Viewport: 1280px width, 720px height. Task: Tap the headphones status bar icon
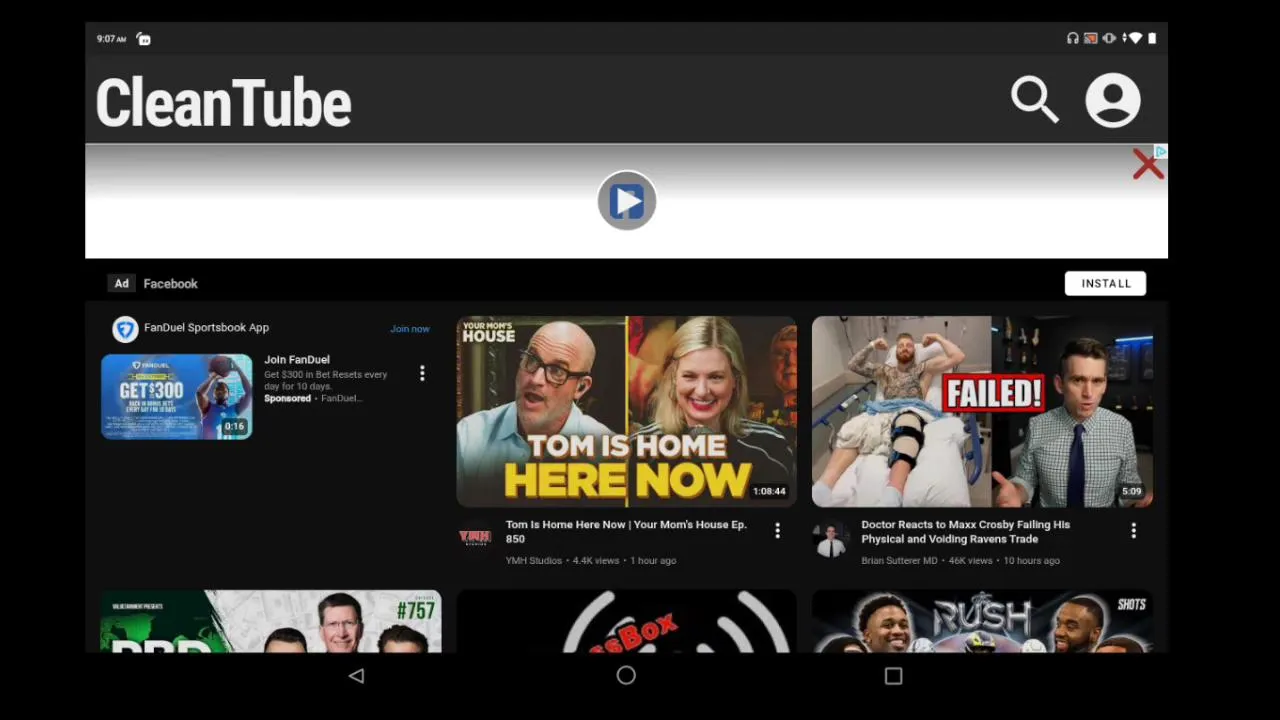1072,38
